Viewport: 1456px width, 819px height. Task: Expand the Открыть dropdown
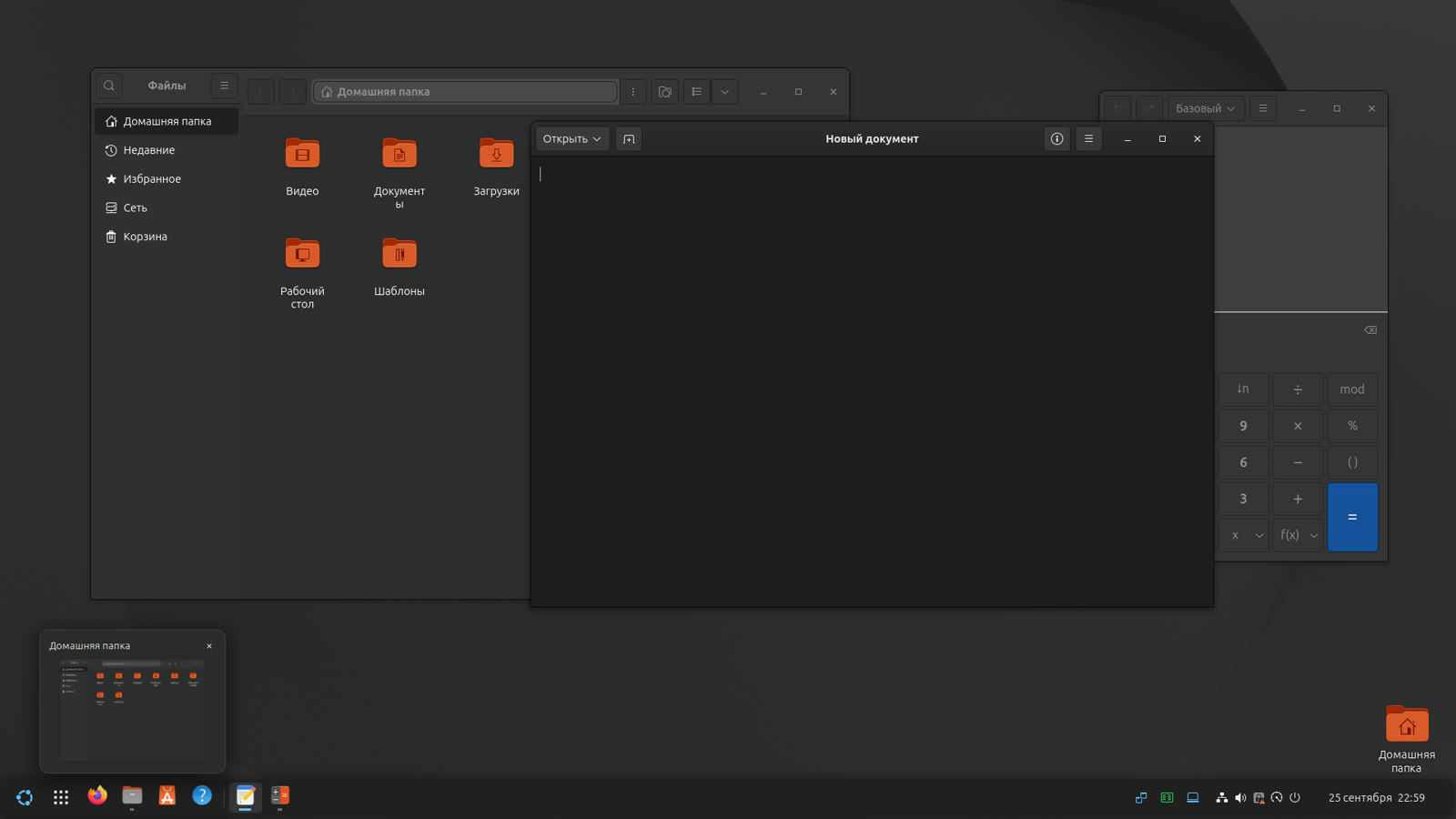tap(571, 139)
